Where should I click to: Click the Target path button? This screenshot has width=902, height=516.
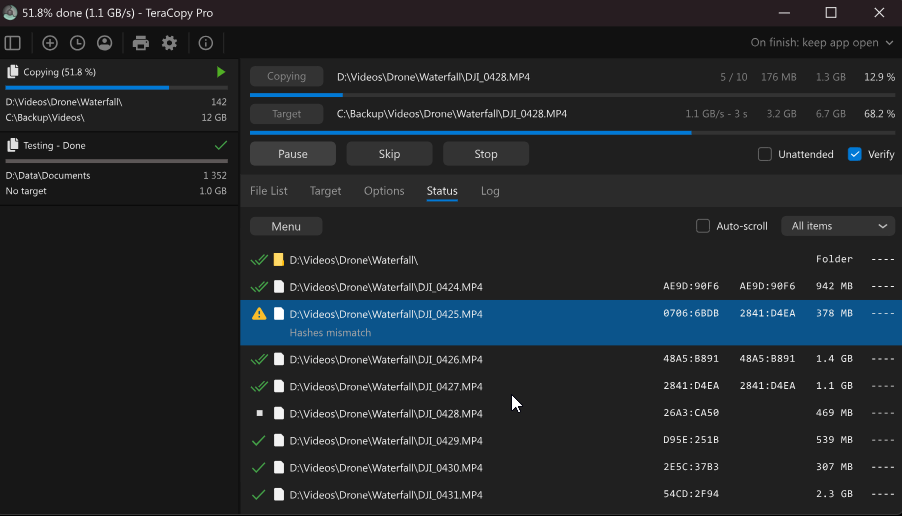[x=286, y=114]
